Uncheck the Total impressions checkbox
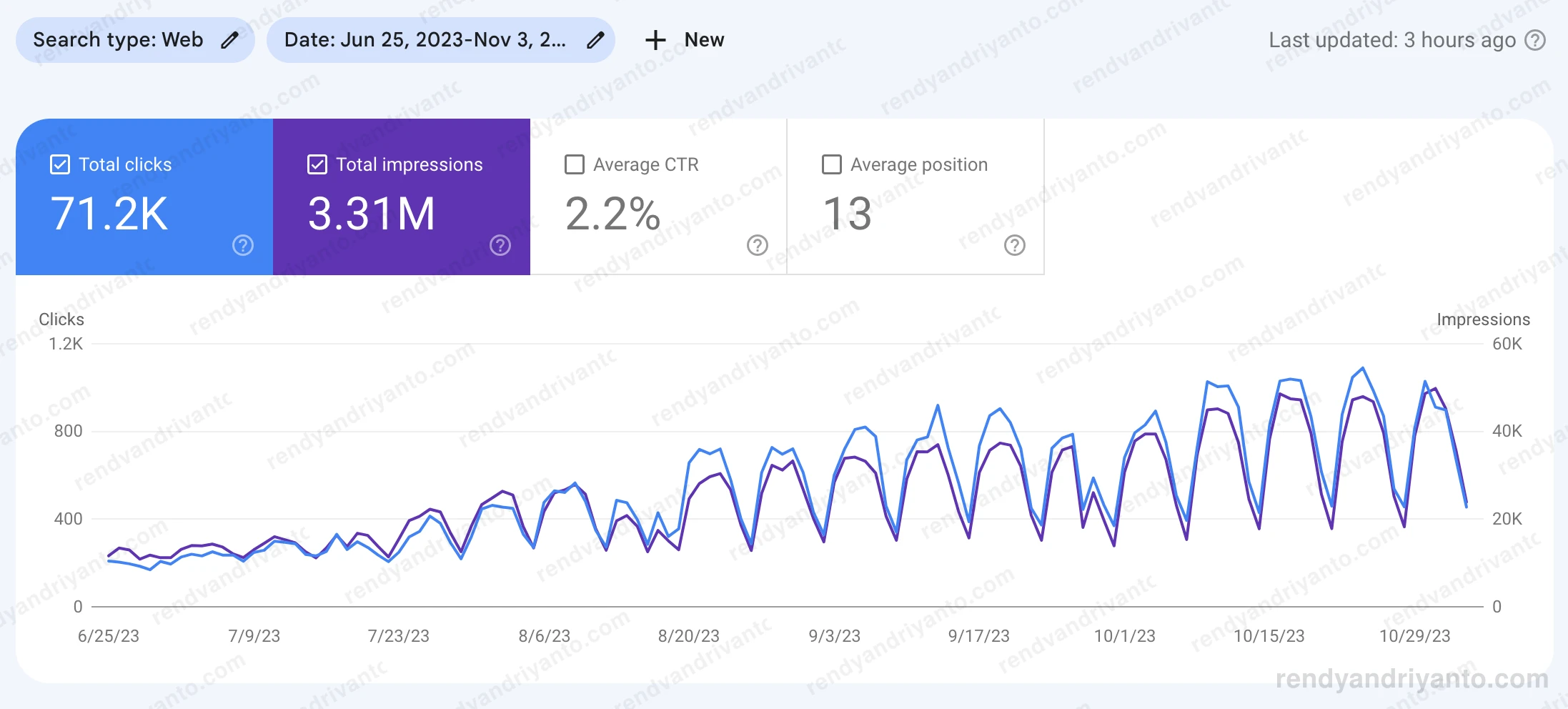 point(317,164)
